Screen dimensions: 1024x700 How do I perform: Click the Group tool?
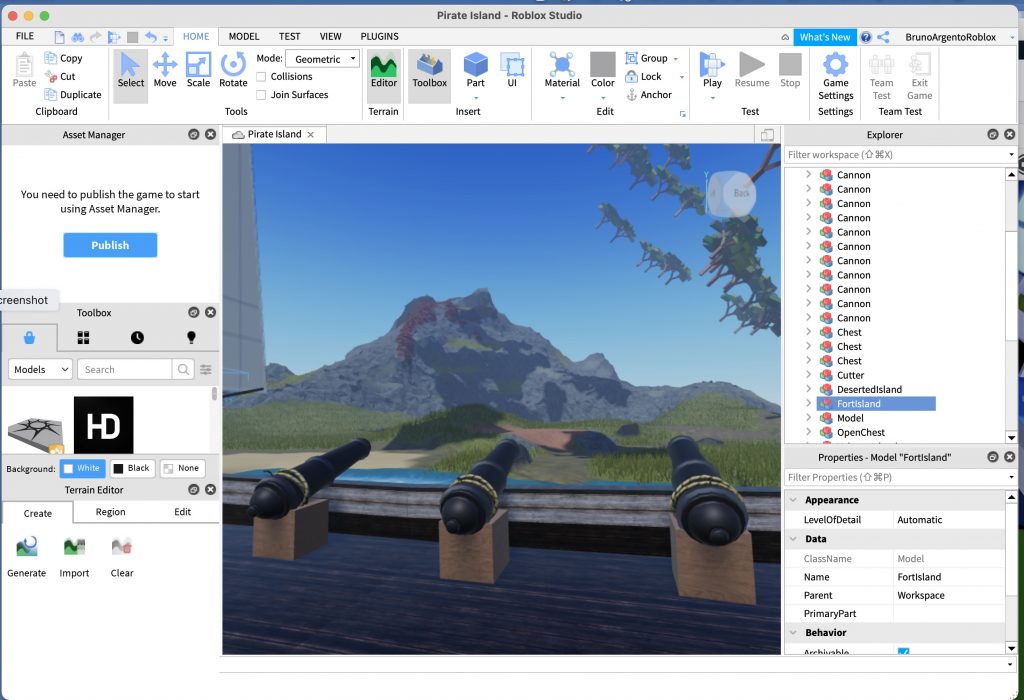tap(647, 58)
